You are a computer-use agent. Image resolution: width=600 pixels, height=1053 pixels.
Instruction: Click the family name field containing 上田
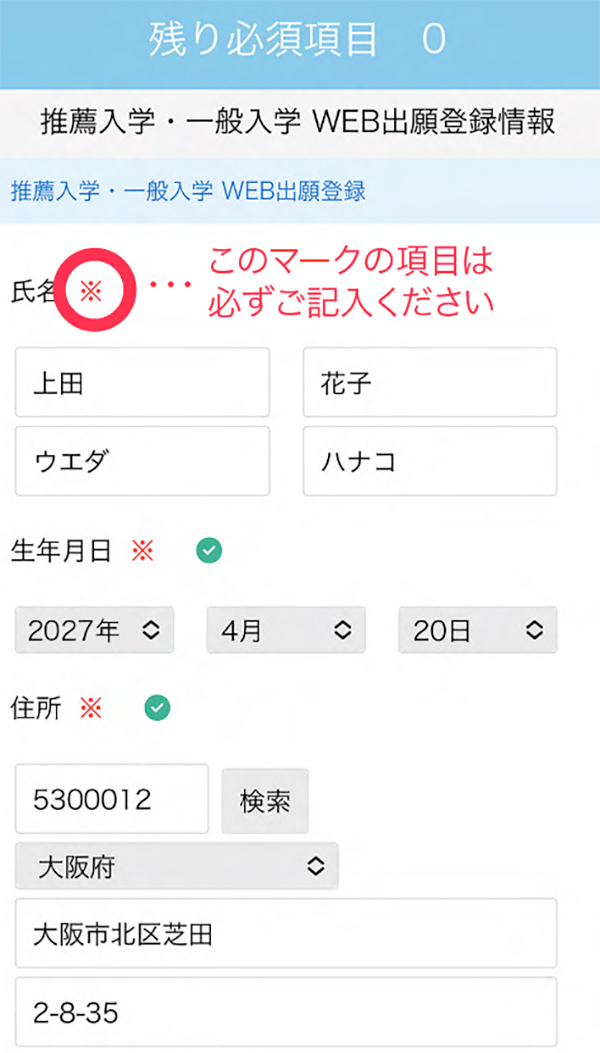(142, 382)
